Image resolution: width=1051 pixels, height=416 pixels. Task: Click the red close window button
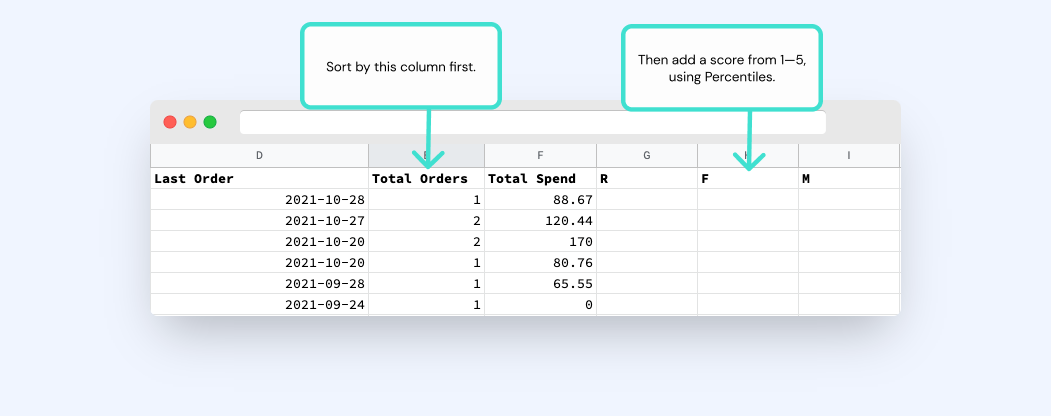(x=170, y=122)
